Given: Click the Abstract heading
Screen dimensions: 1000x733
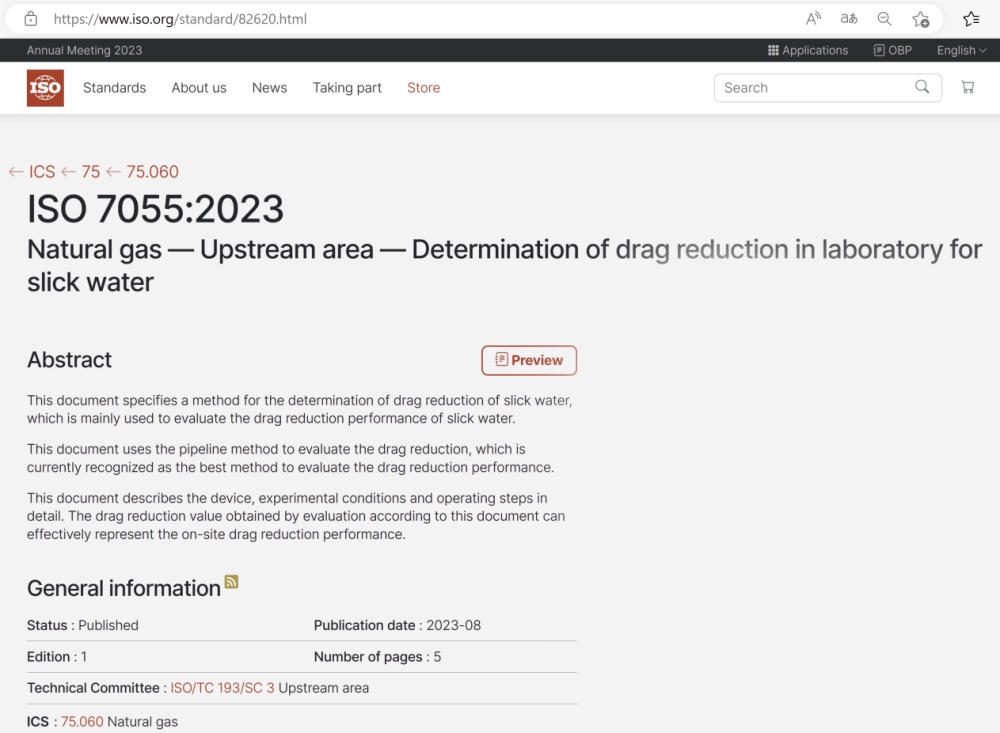Looking at the screenshot, I should point(69,360).
